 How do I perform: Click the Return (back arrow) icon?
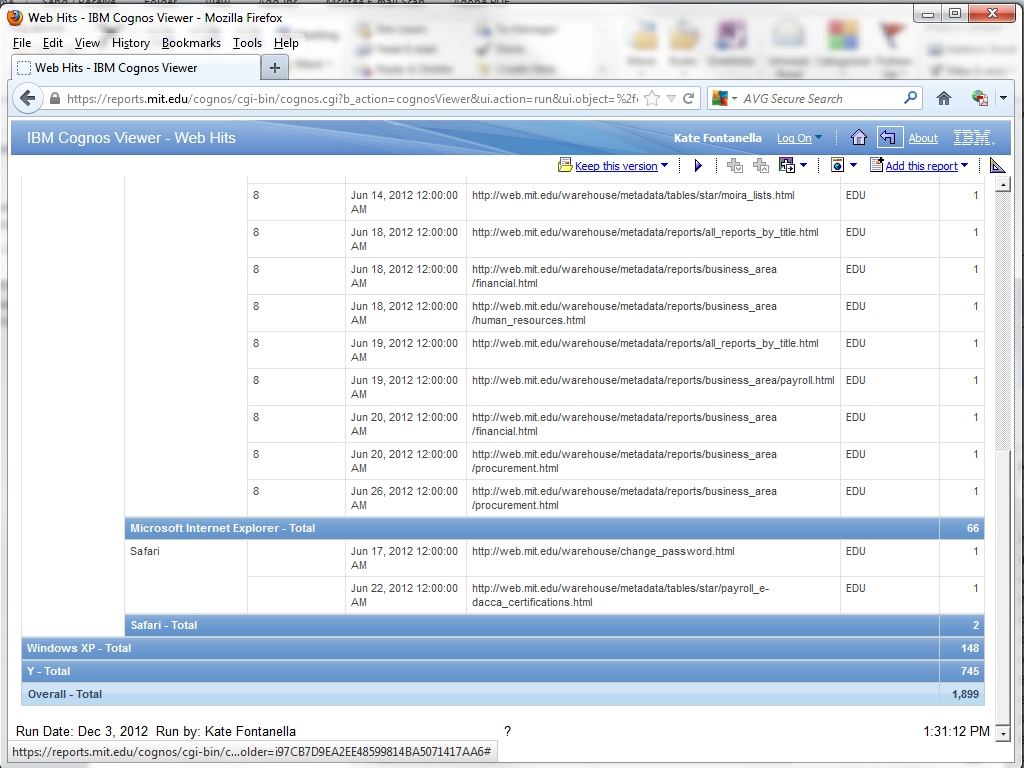(888, 138)
